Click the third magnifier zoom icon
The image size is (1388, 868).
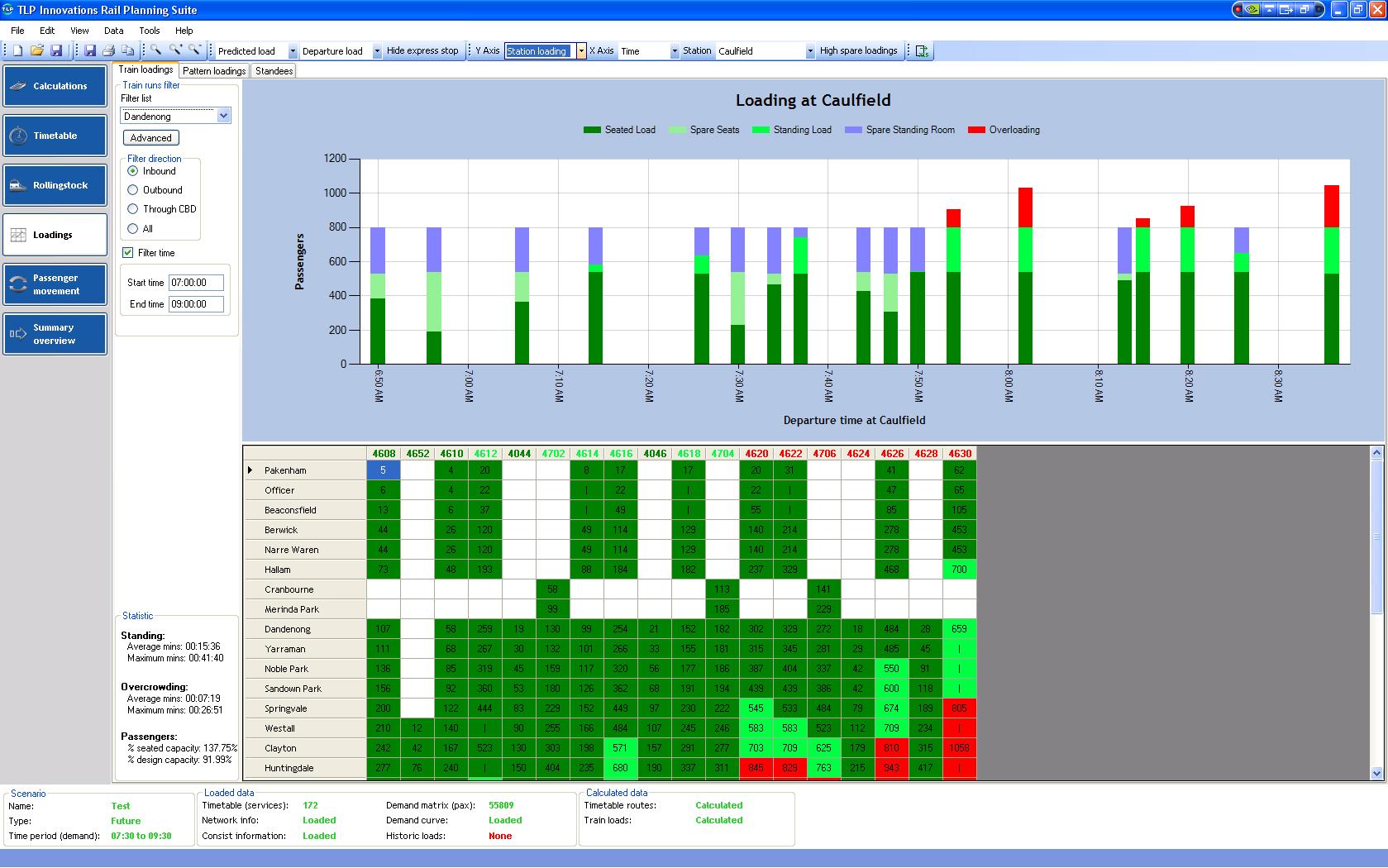[194, 50]
